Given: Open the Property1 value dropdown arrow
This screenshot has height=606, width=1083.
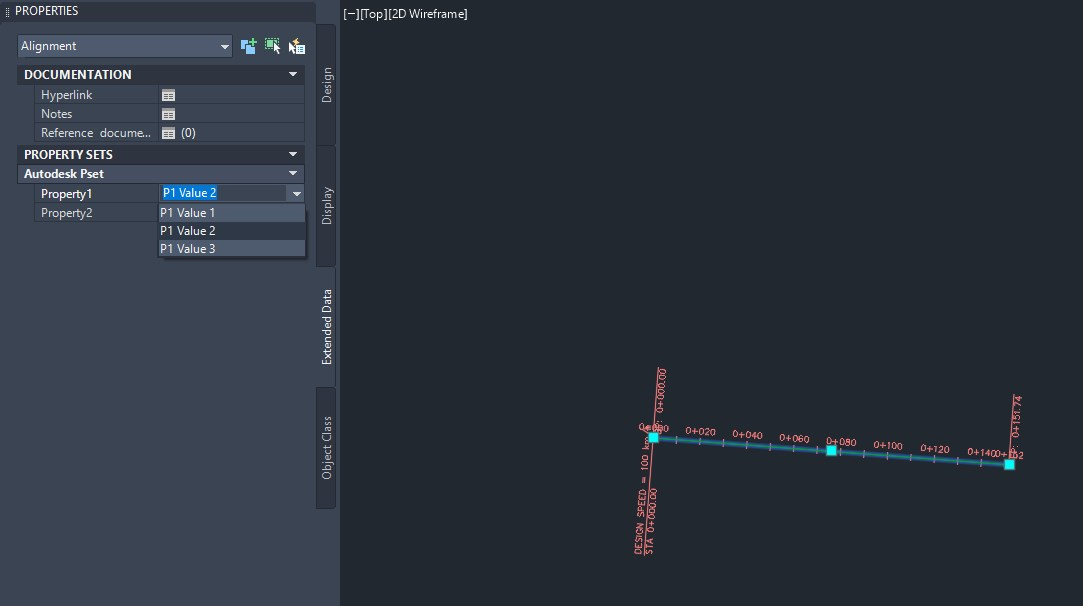Looking at the screenshot, I should pos(297,192).
